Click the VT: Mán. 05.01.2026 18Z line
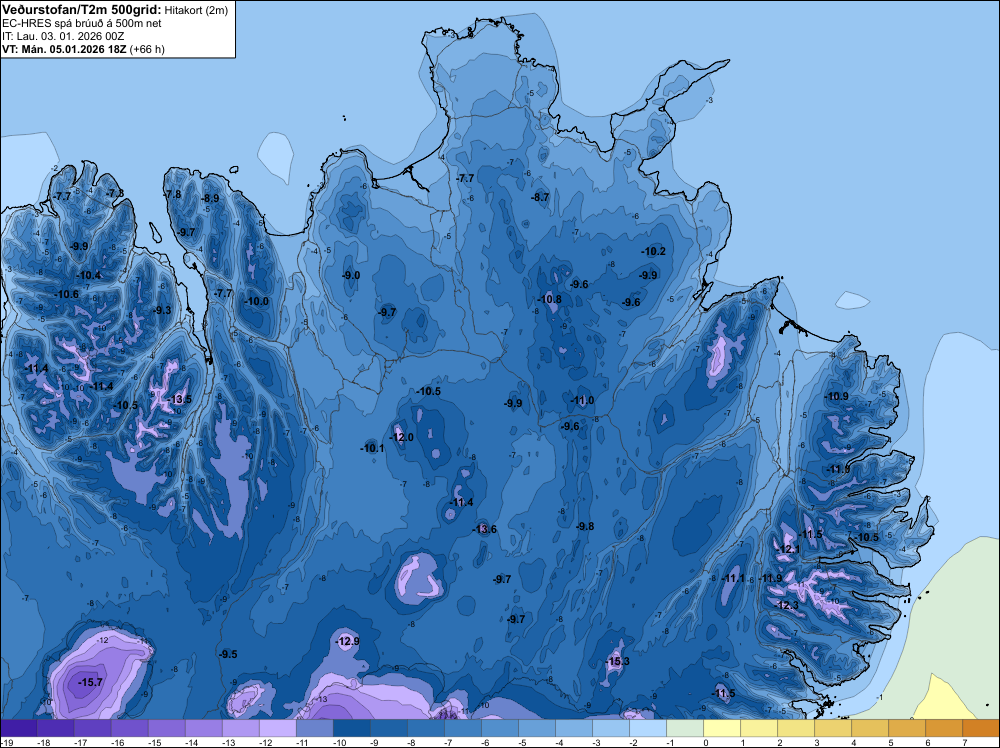The image size is (1000, 748). click(x=83, y=49)
